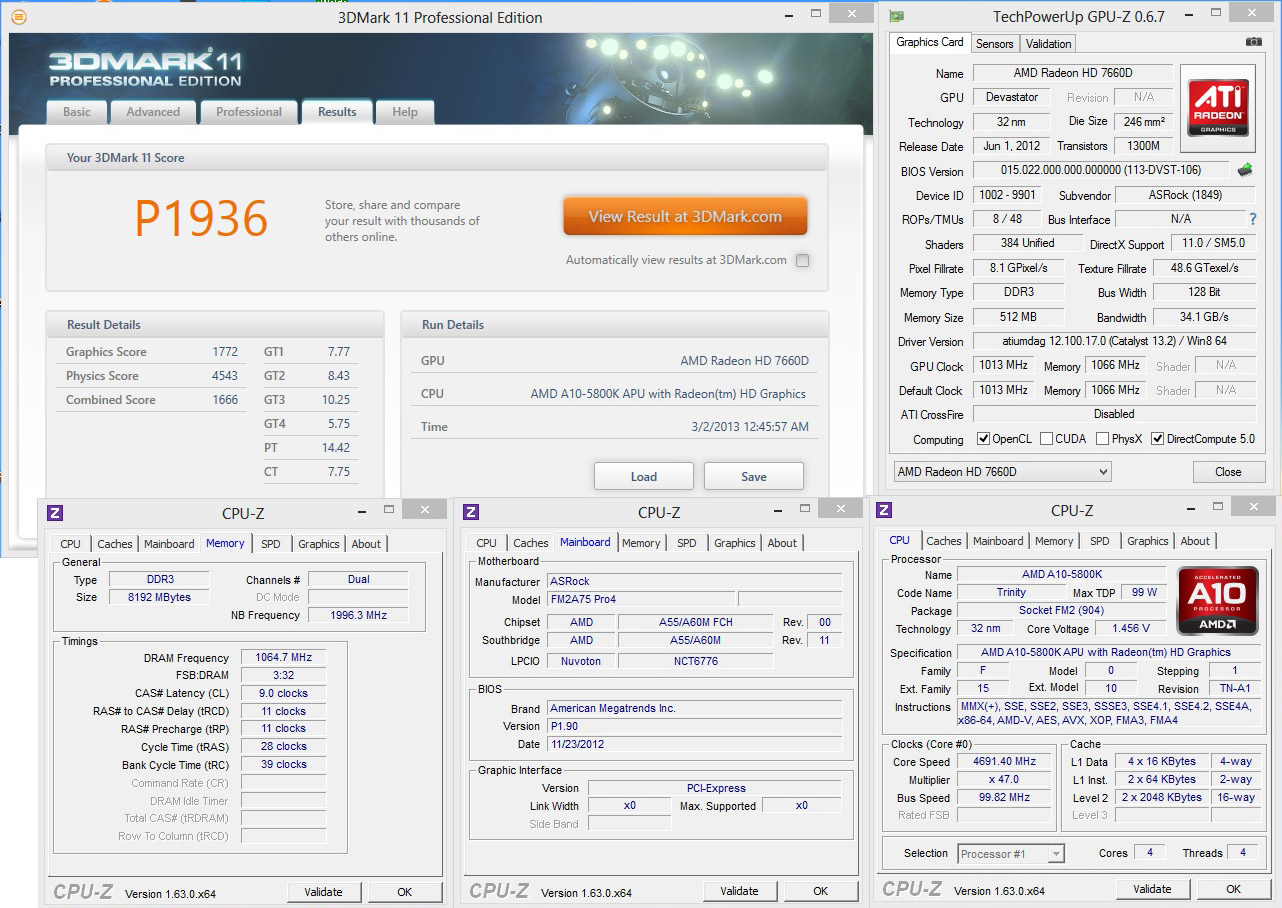This screenshot has width=1282, height=908.
Task: Toggle the PhysX checkbox
Action: (1102, 439)
